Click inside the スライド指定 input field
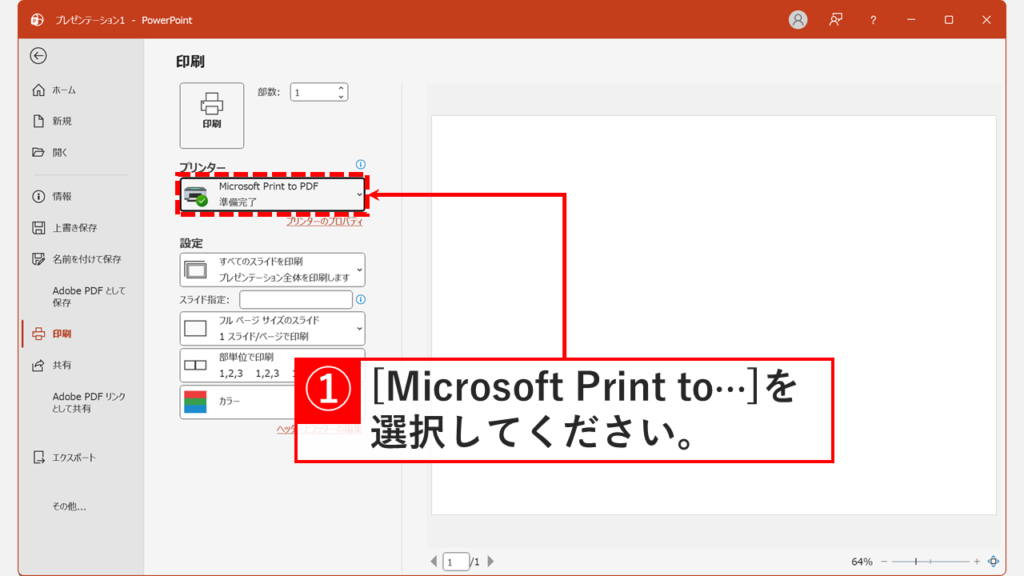 pos(297,299)
